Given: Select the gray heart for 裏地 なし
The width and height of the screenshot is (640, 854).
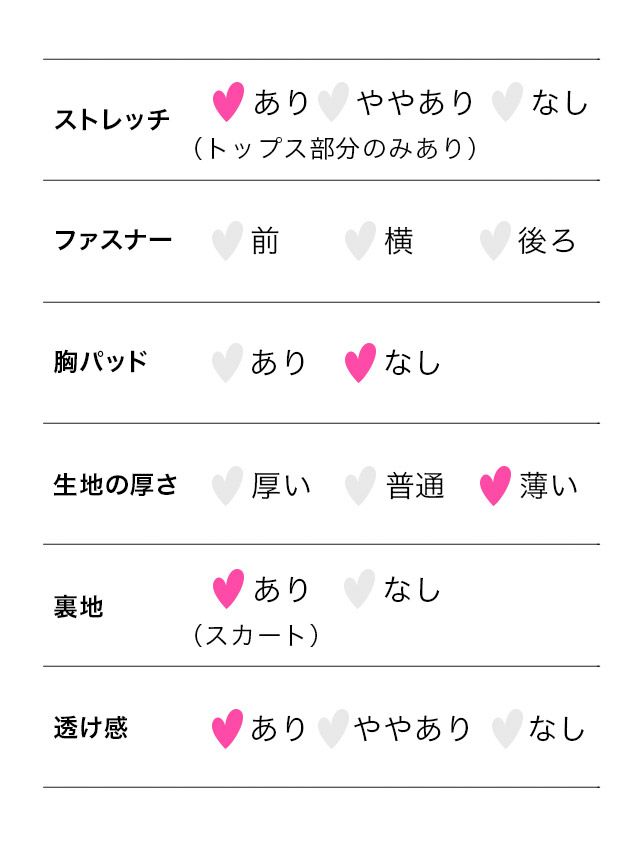Looking at the screenshot, I should click(x=358, y=589).
